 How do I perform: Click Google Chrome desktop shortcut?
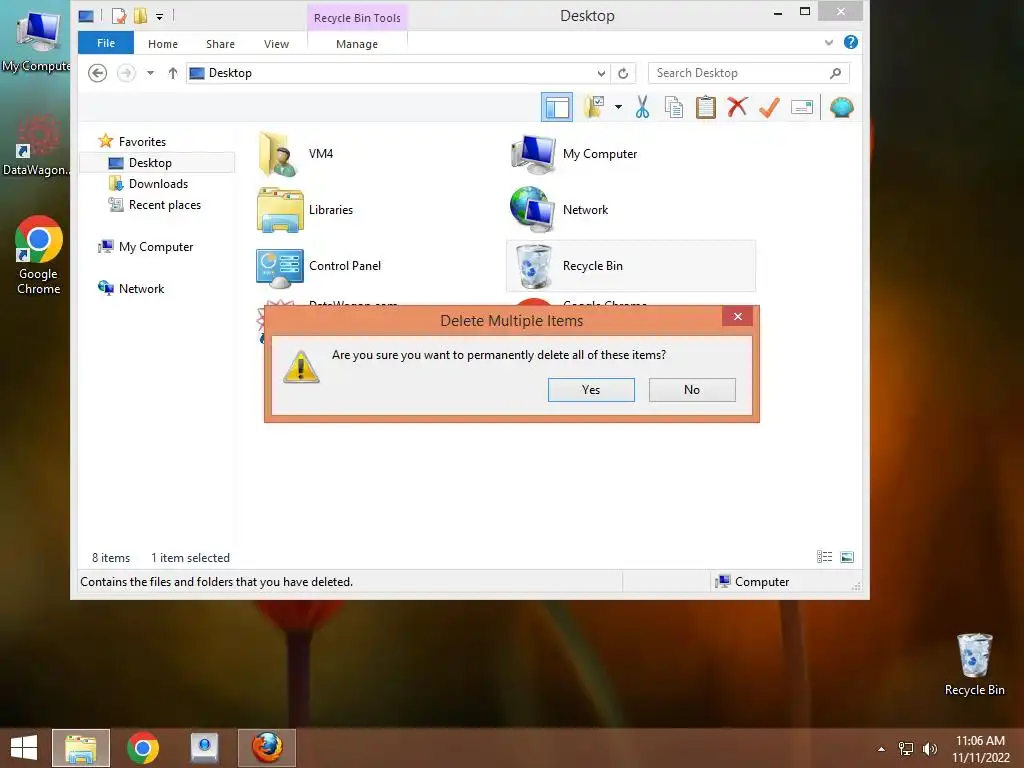click(x=39, y=256)
